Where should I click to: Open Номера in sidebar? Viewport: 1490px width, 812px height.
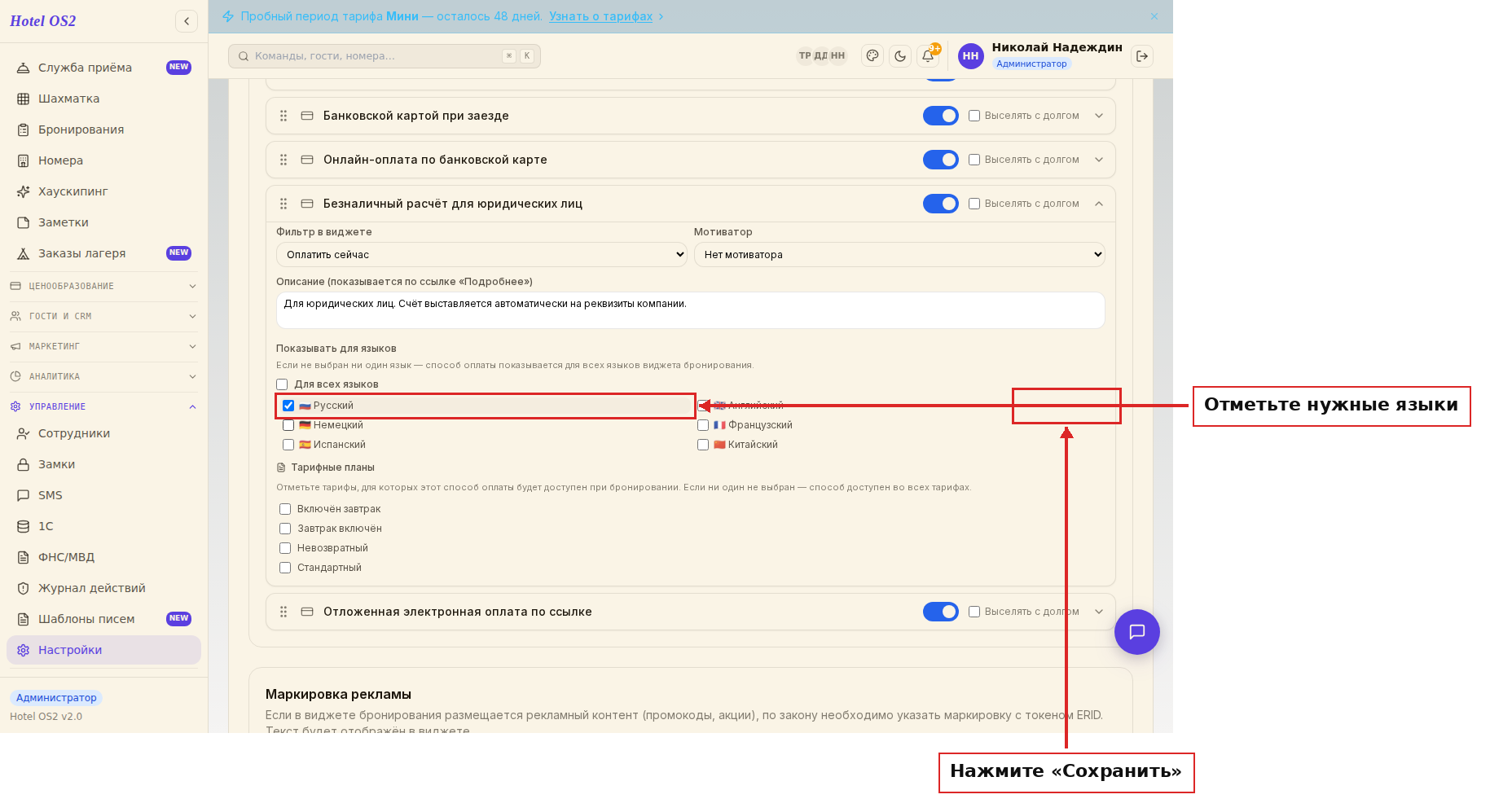103,160
